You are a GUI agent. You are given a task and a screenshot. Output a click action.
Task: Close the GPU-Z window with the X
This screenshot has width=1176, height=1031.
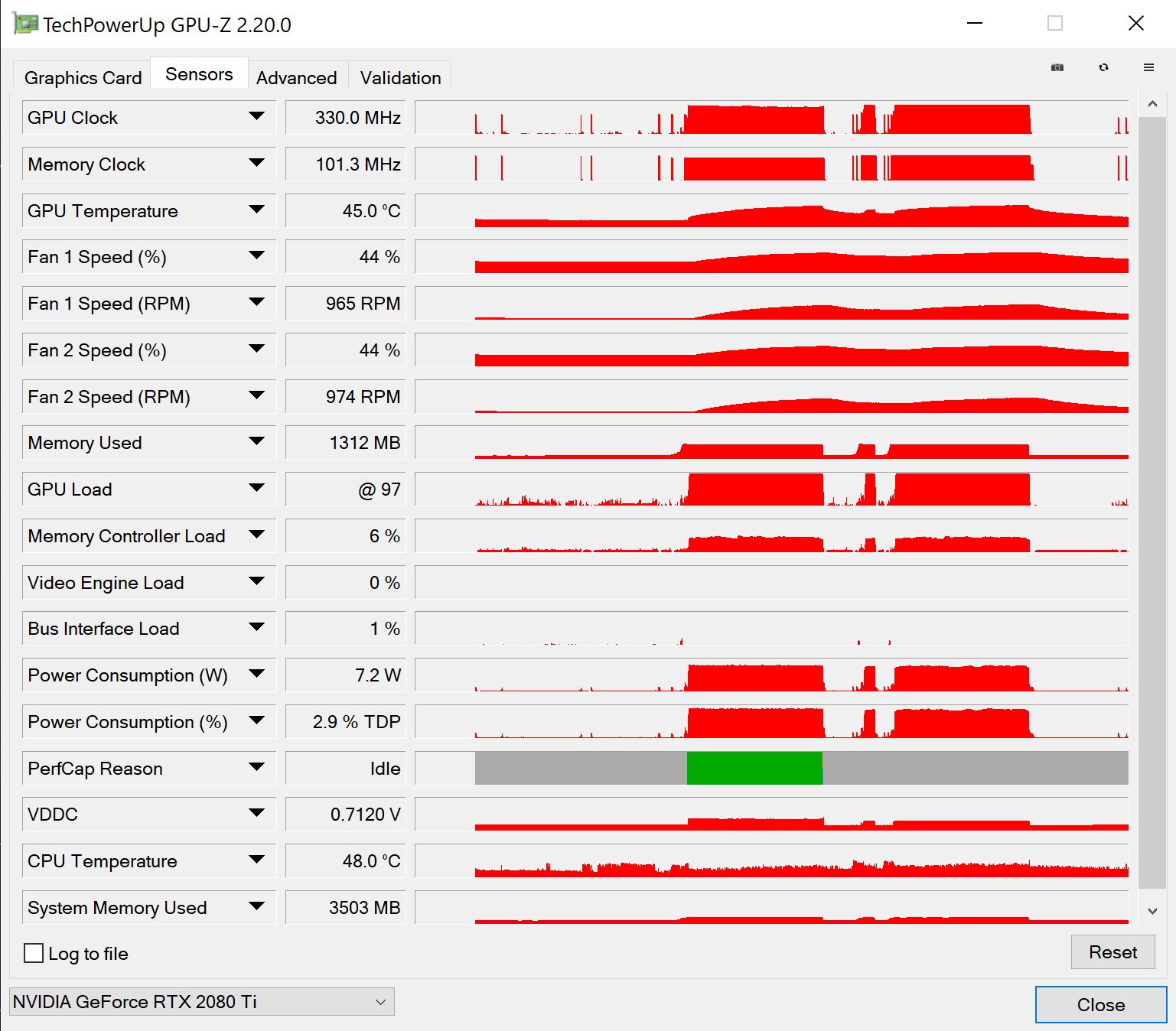point(1136,23)
